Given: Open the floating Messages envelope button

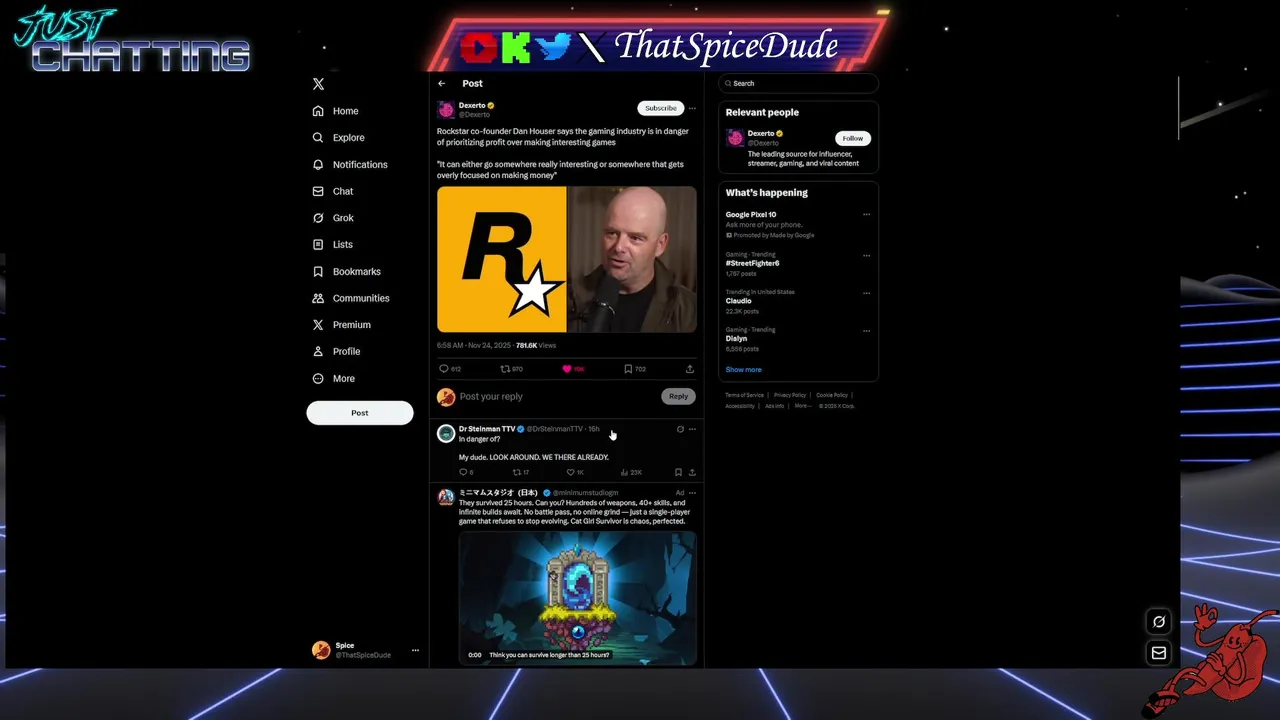Looking at the screenshot, I should (1159, 653).
